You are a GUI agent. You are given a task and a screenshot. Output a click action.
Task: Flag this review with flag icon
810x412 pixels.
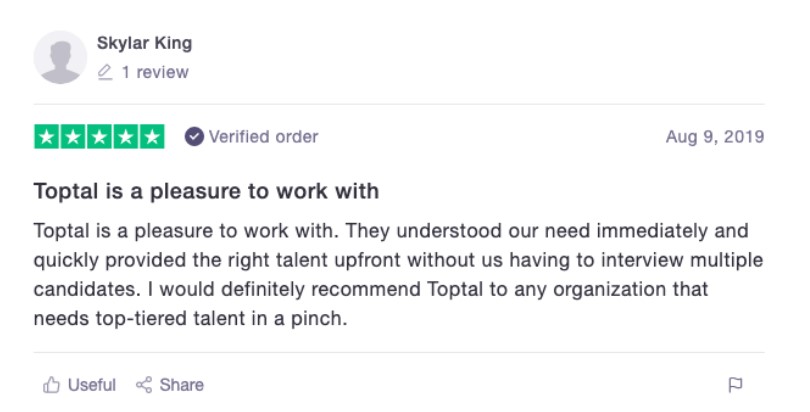[735, 385]
